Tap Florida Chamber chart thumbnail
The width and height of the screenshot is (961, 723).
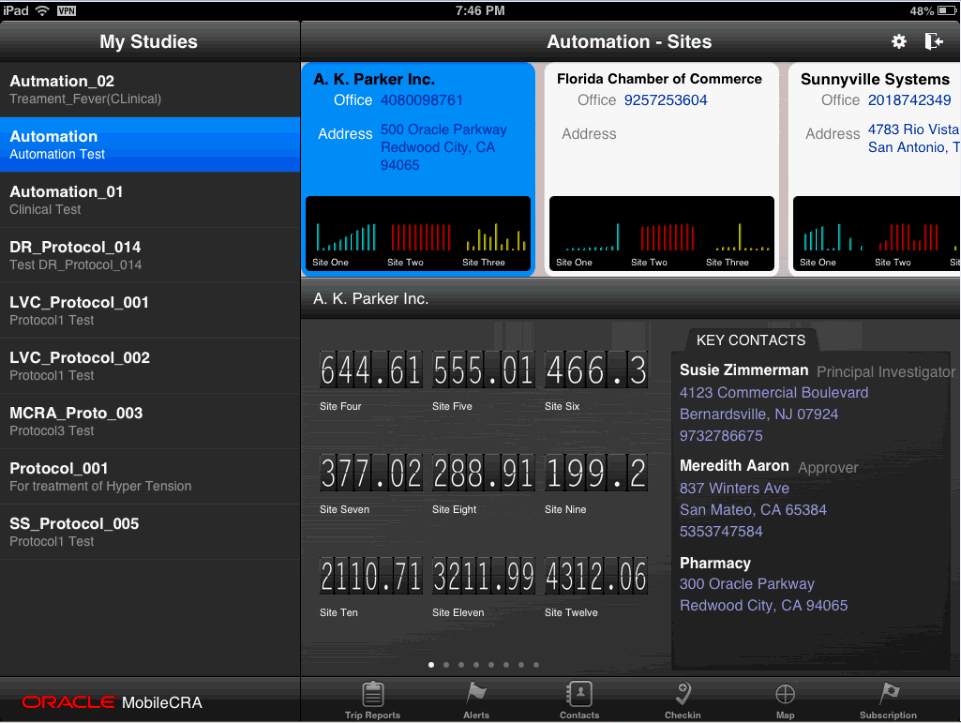click(661, 233)
